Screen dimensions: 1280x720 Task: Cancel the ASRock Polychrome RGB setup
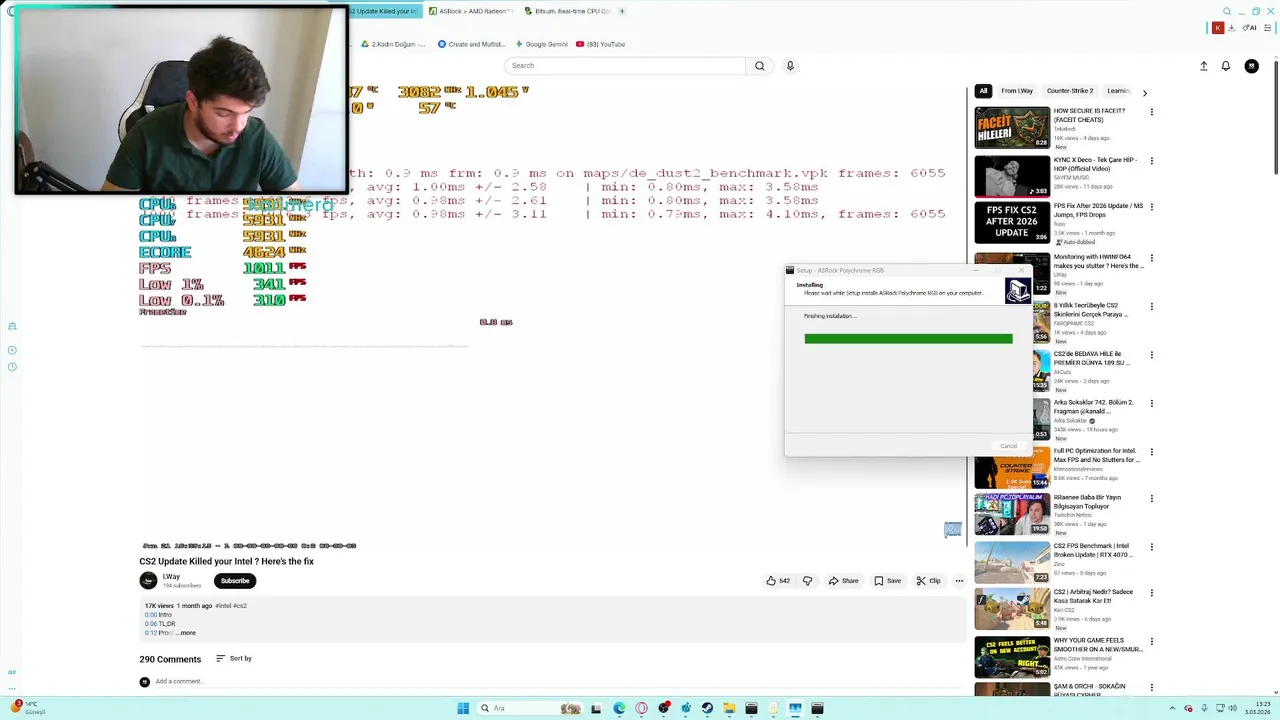[x=1008, y=446]
